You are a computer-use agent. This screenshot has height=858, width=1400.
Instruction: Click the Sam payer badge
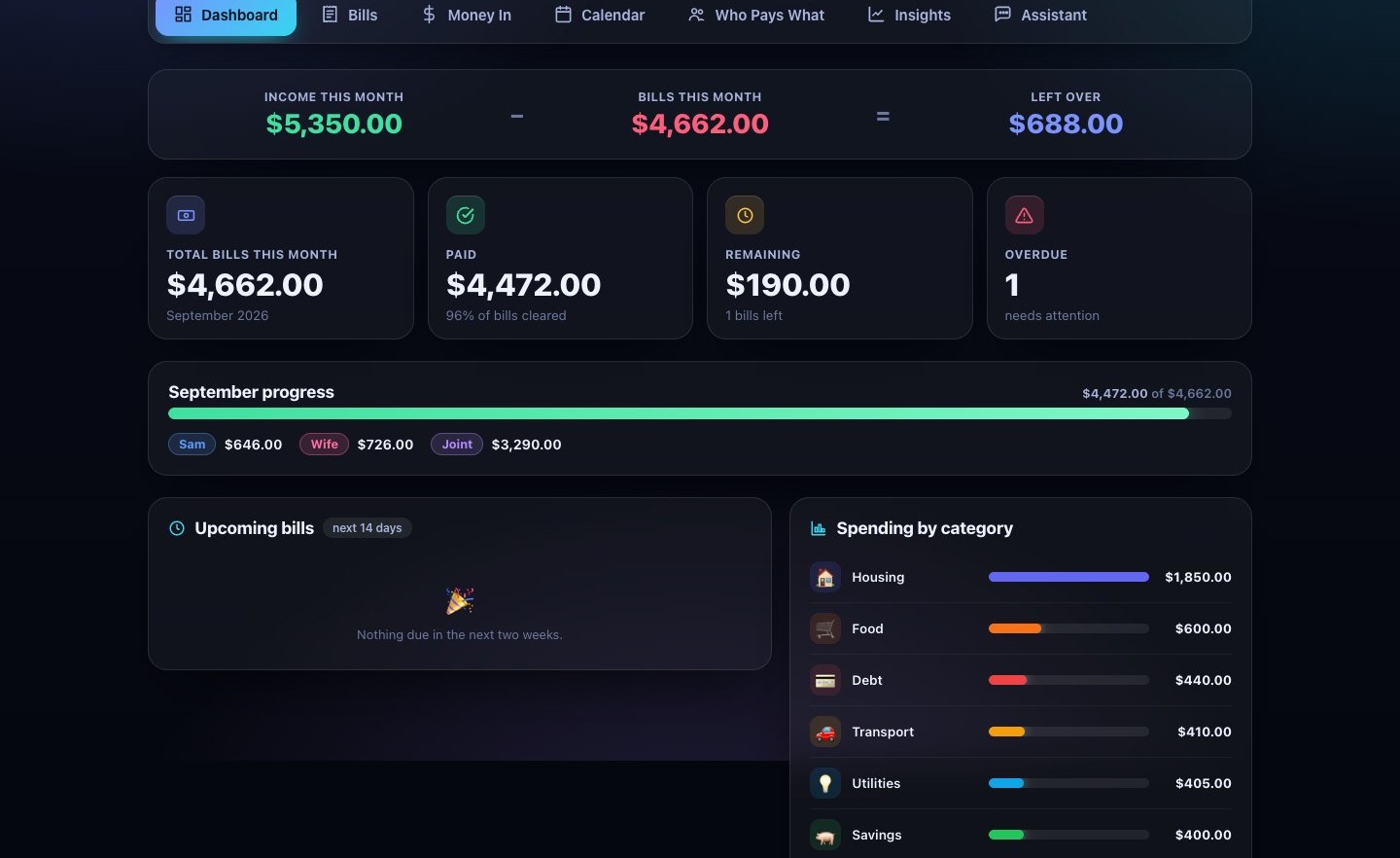192,445
